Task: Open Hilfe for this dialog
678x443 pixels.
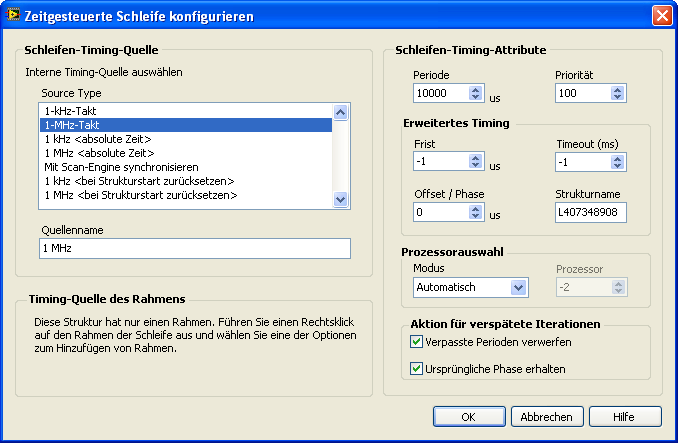Action: click(625, 417)
